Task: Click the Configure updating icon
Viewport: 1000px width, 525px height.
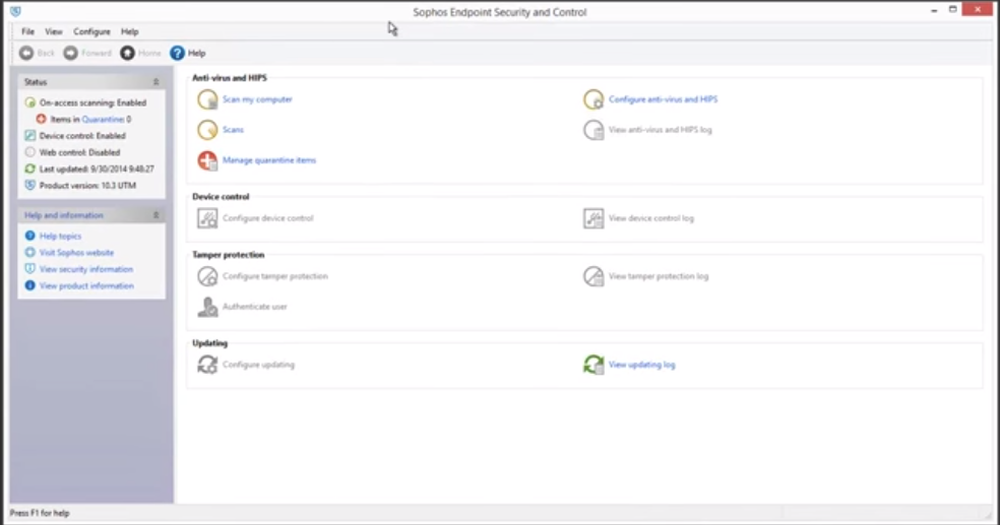Action: point(207,365)
